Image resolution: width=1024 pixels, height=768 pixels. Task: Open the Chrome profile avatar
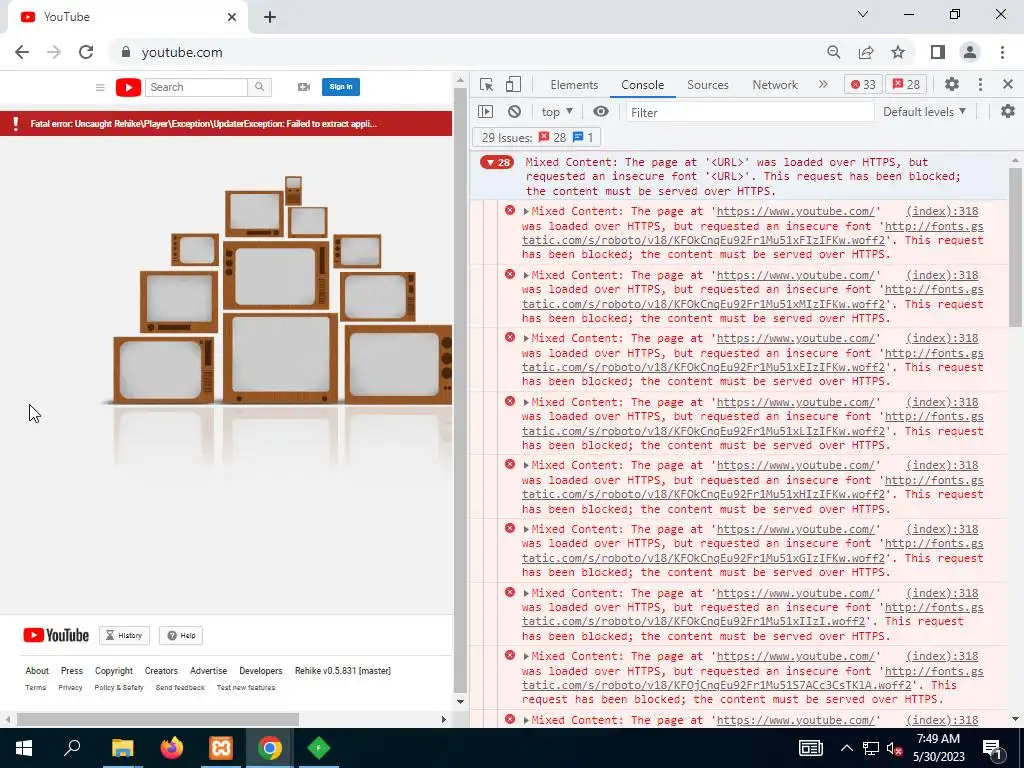970,52
